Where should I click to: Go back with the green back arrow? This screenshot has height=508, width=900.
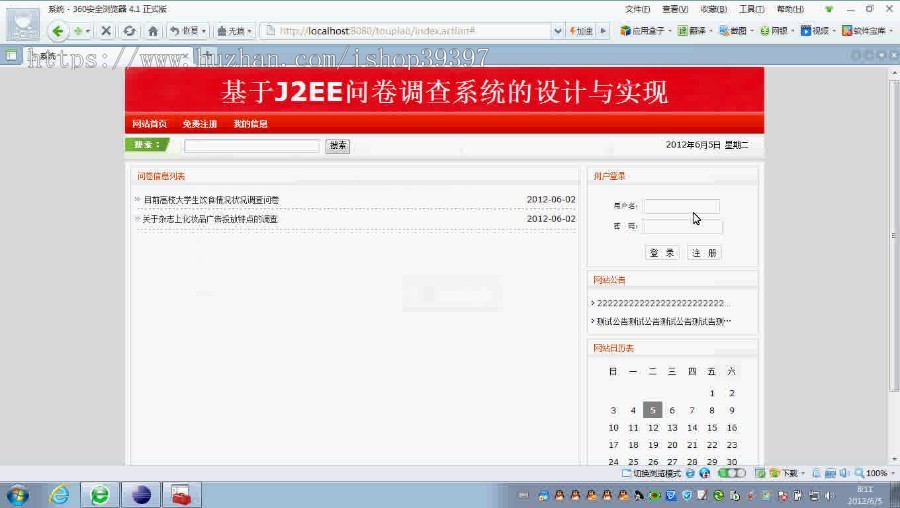[x=57, y=31]
